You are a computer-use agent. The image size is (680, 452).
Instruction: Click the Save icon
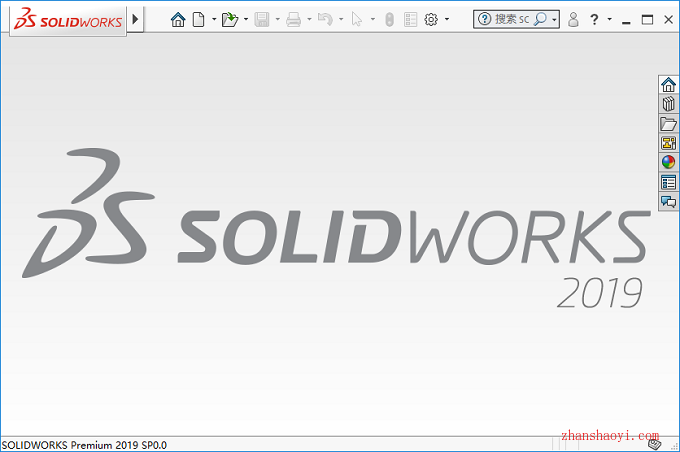262,20
